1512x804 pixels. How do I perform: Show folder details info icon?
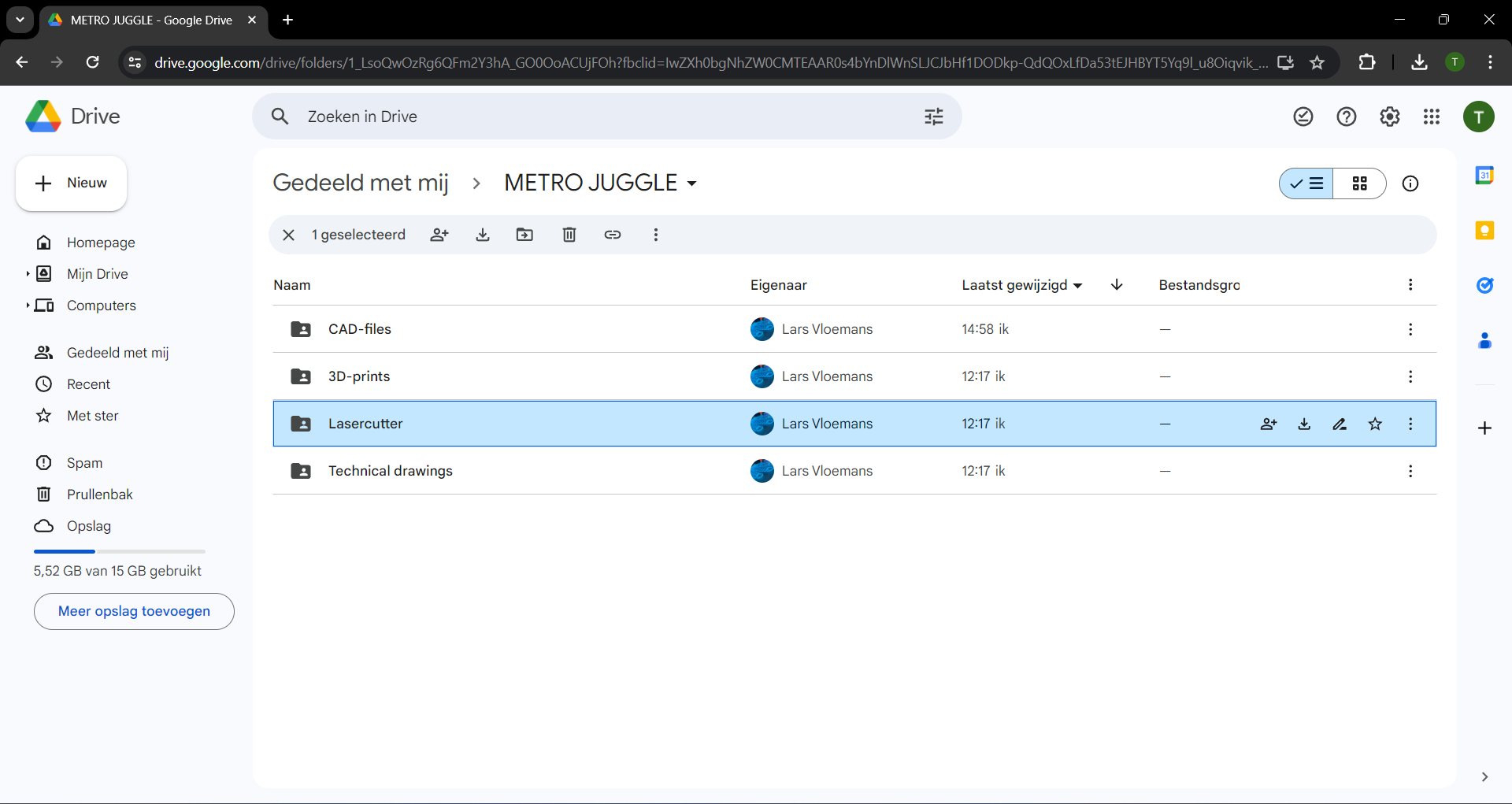[x=1410, y=183]
